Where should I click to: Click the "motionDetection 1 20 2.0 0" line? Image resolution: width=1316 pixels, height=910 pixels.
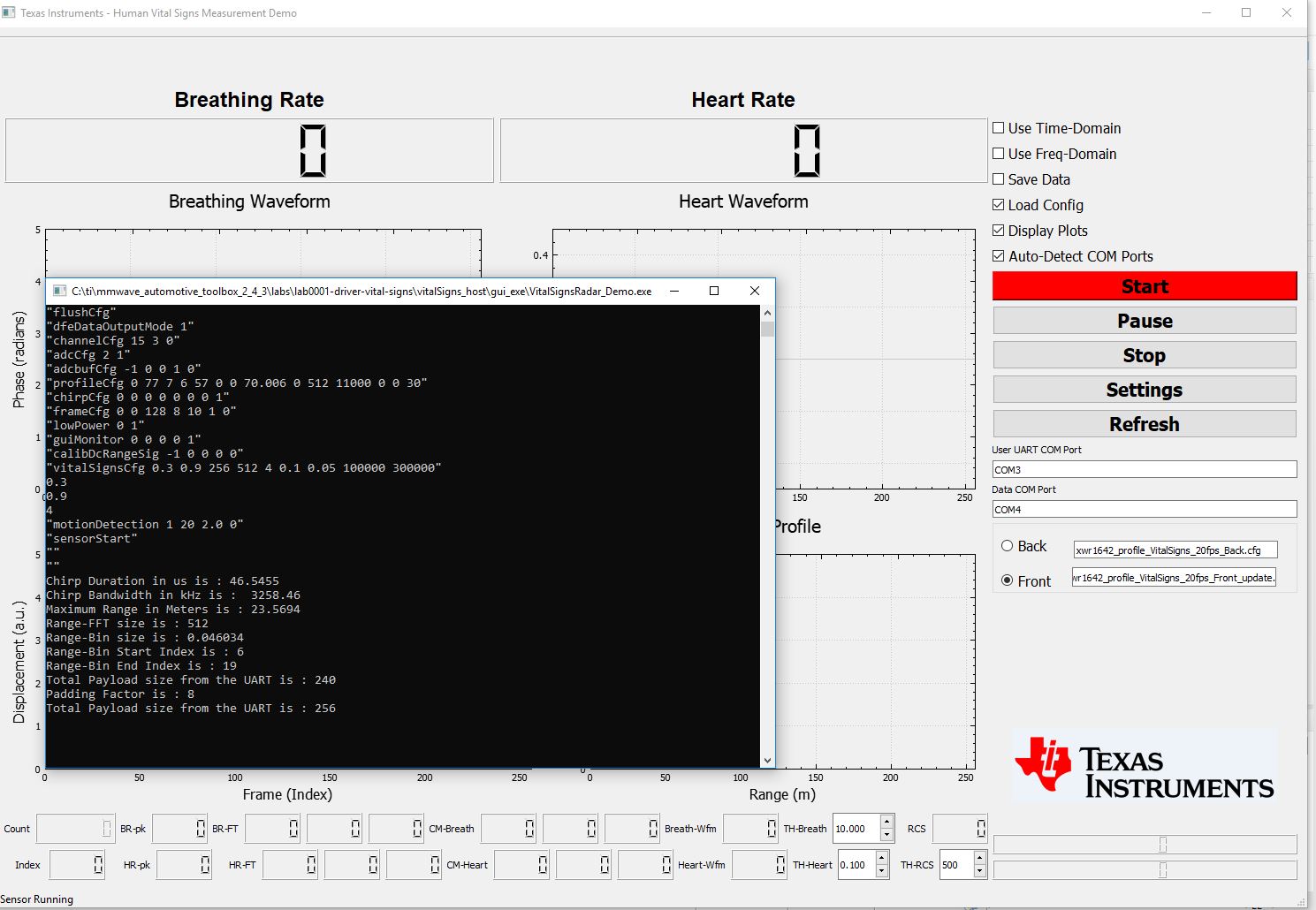pyautogui.click(x=145, y=524)
